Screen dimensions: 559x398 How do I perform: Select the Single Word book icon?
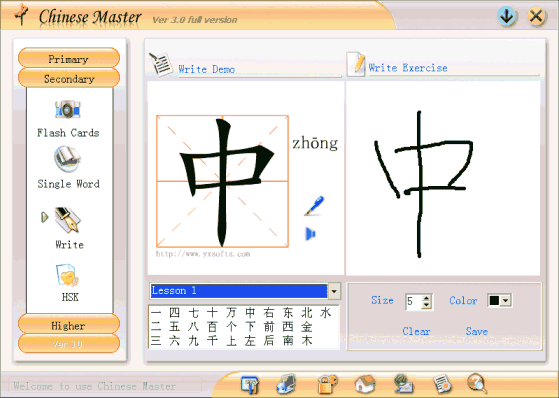click(68, 159)
